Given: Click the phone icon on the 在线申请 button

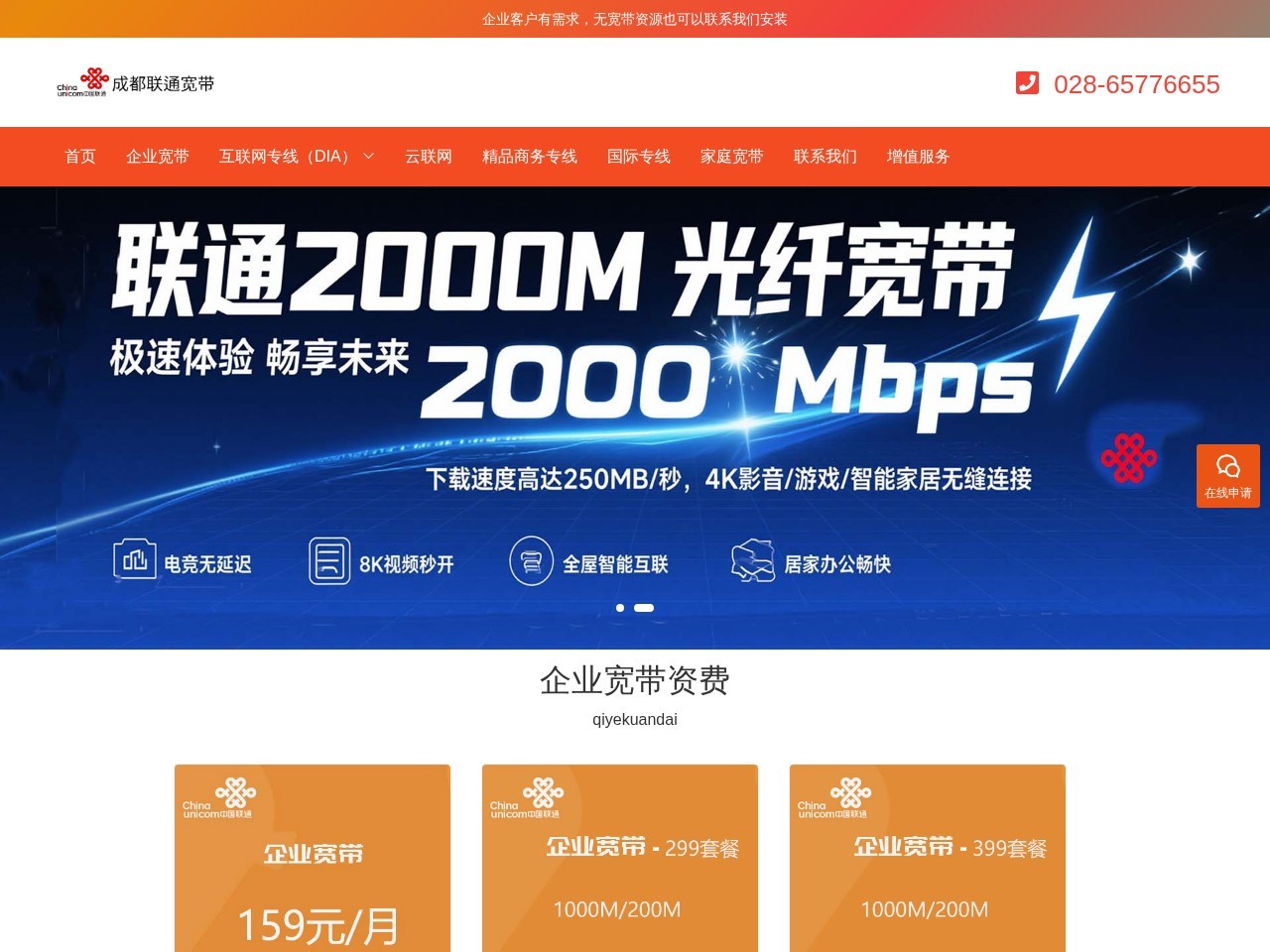Looking at the screenshot, I should point(1228,465).
